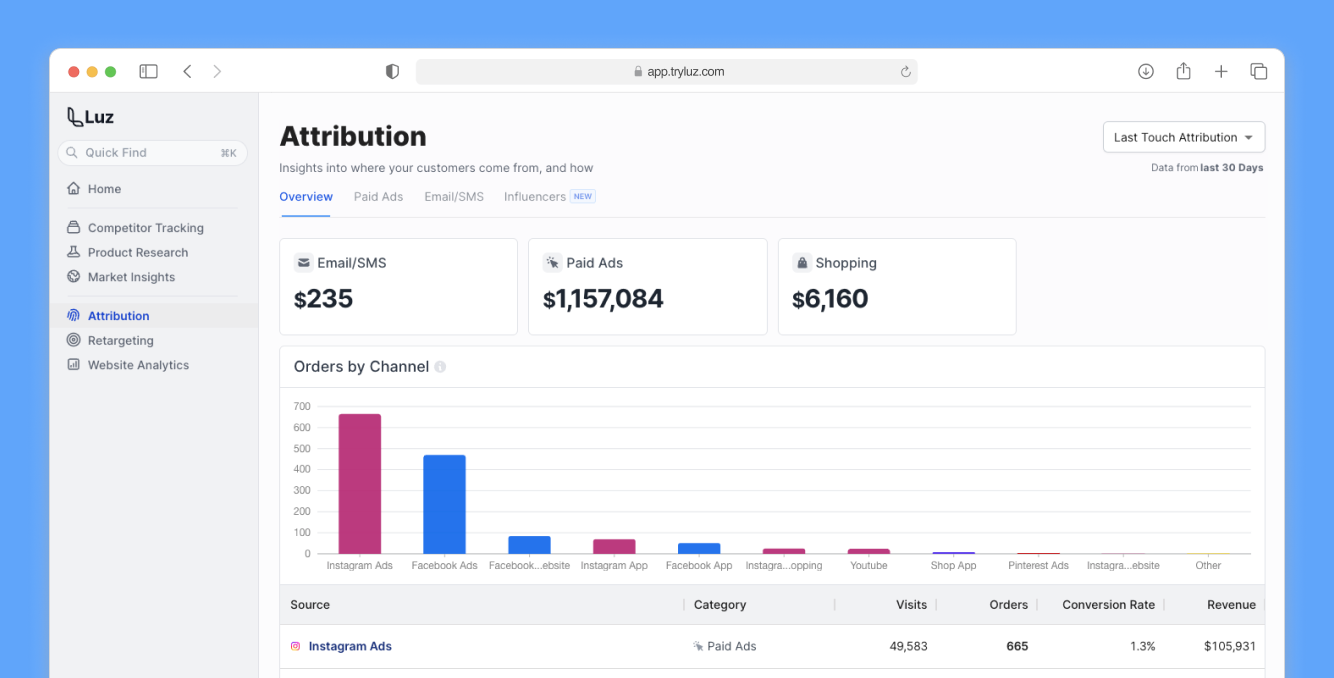
Task: Open Competitor Tracking in the sidebar
Action: [145, 228]
